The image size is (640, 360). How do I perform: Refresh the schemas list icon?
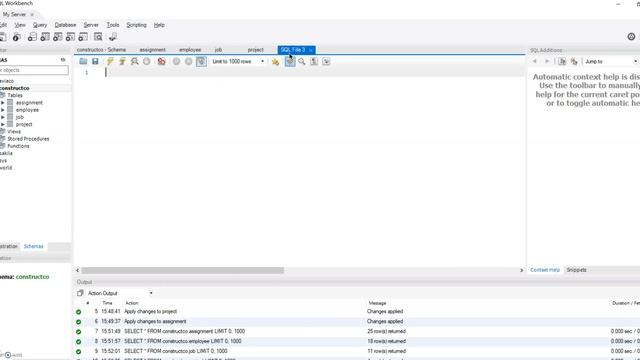[x=63, y=60]
